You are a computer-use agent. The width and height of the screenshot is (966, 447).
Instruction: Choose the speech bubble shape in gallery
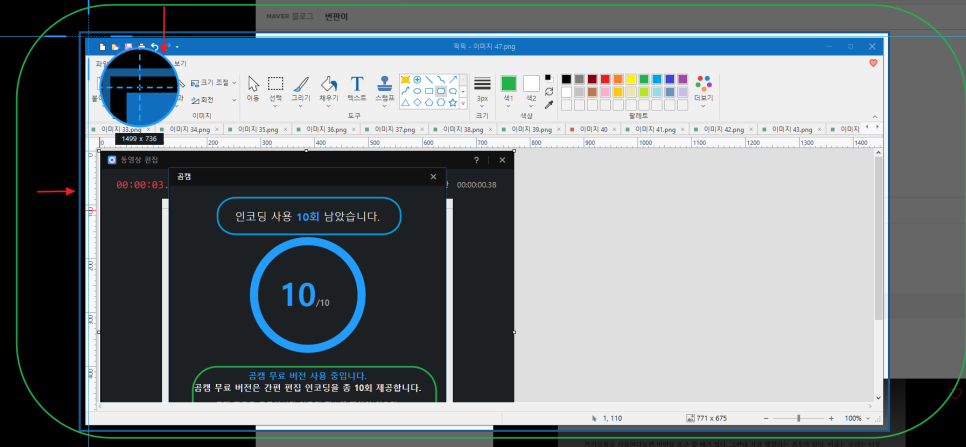pos(453,91)
